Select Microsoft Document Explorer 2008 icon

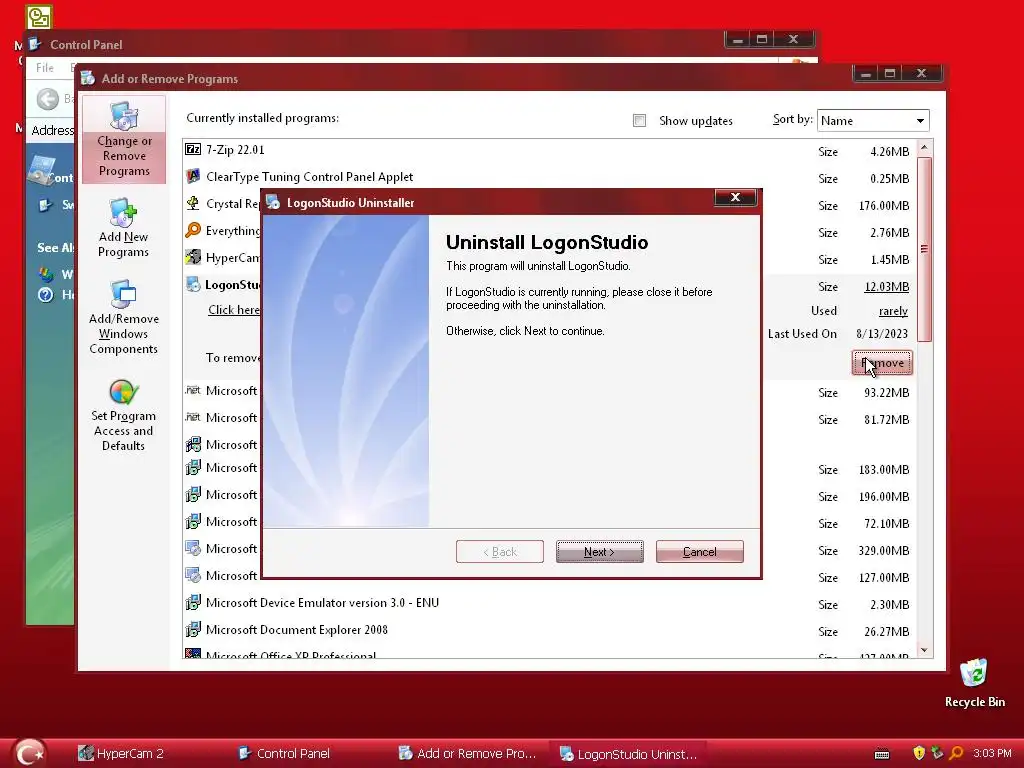point(193,630)
